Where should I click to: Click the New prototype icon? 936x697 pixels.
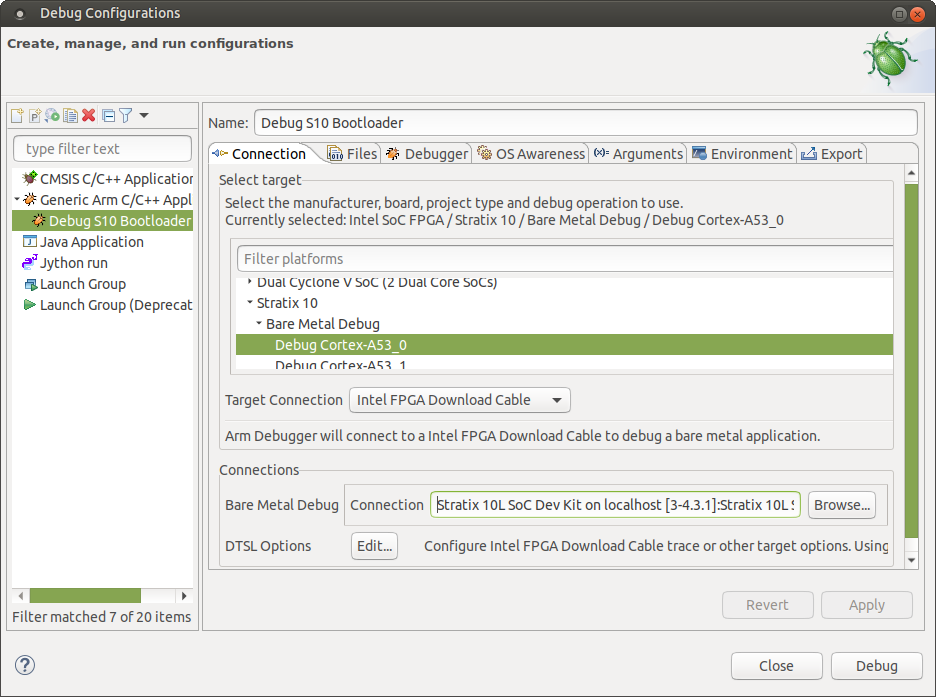click(34, 116)
